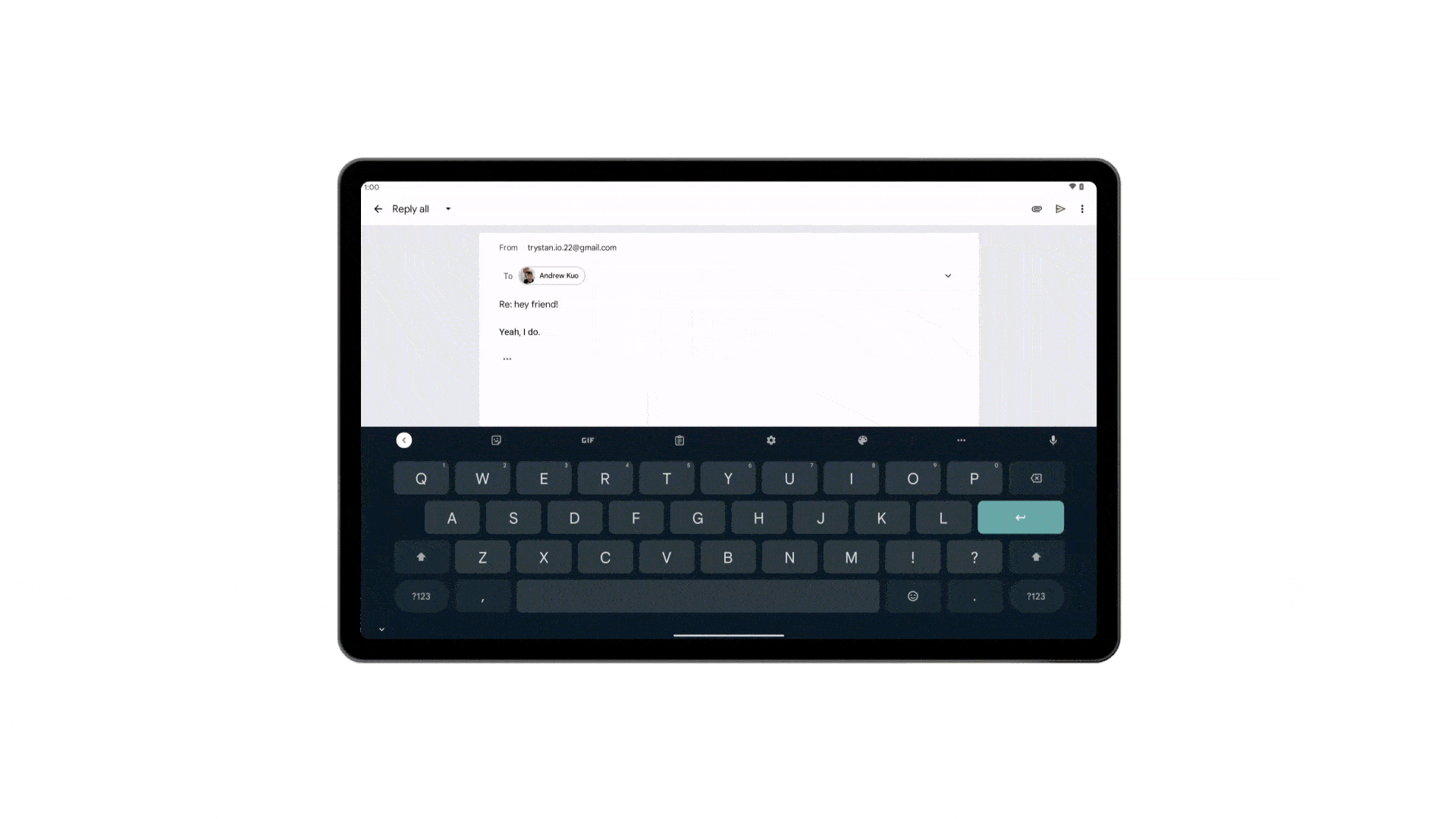Expand the recipients field with chevron
Image resolution: width=1456 pixels, height=819 pixels.
coord(947,275)
